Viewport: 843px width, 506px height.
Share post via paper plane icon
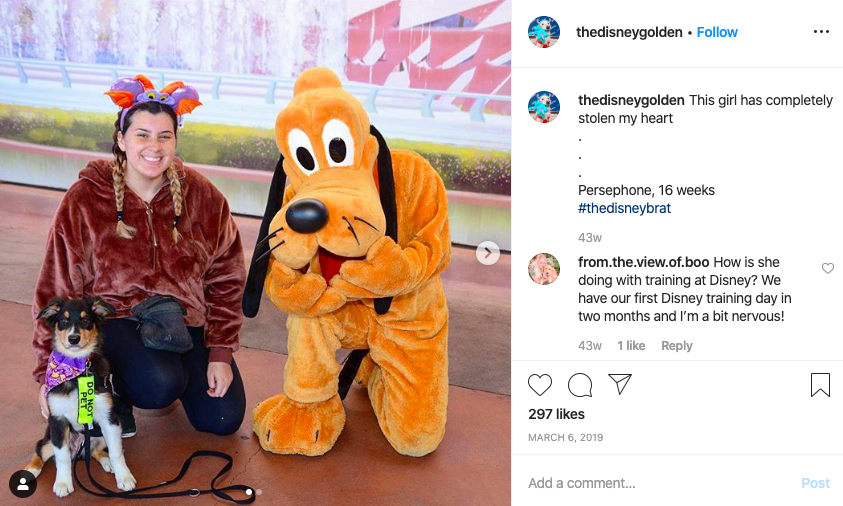pyautogui.click(x=620, y=384)
